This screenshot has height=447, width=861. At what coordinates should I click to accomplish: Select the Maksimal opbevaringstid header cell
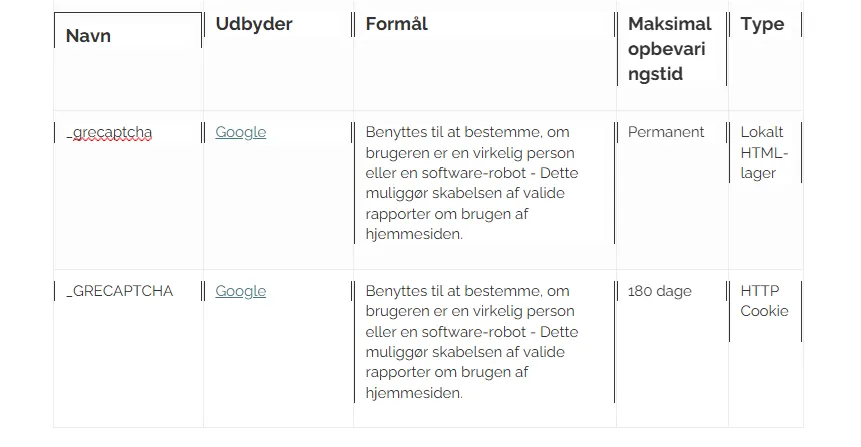click(x=669, y=49)
